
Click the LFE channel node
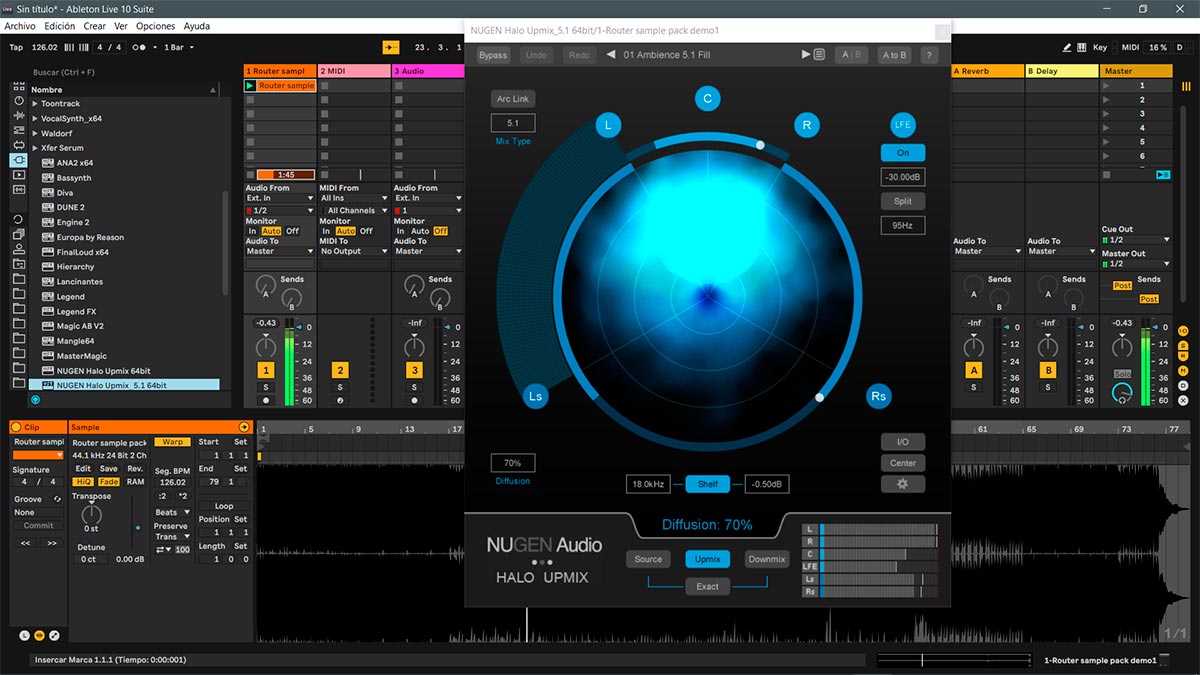[x=902, y=125]
